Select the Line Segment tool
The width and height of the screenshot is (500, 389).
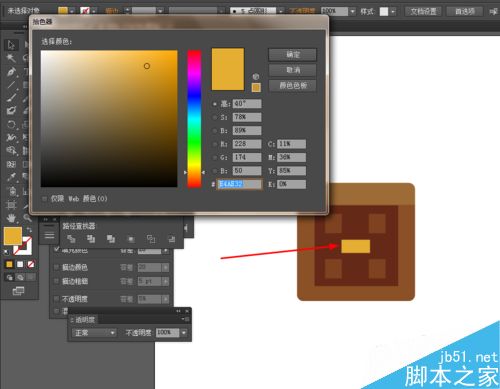pos(11,85)
